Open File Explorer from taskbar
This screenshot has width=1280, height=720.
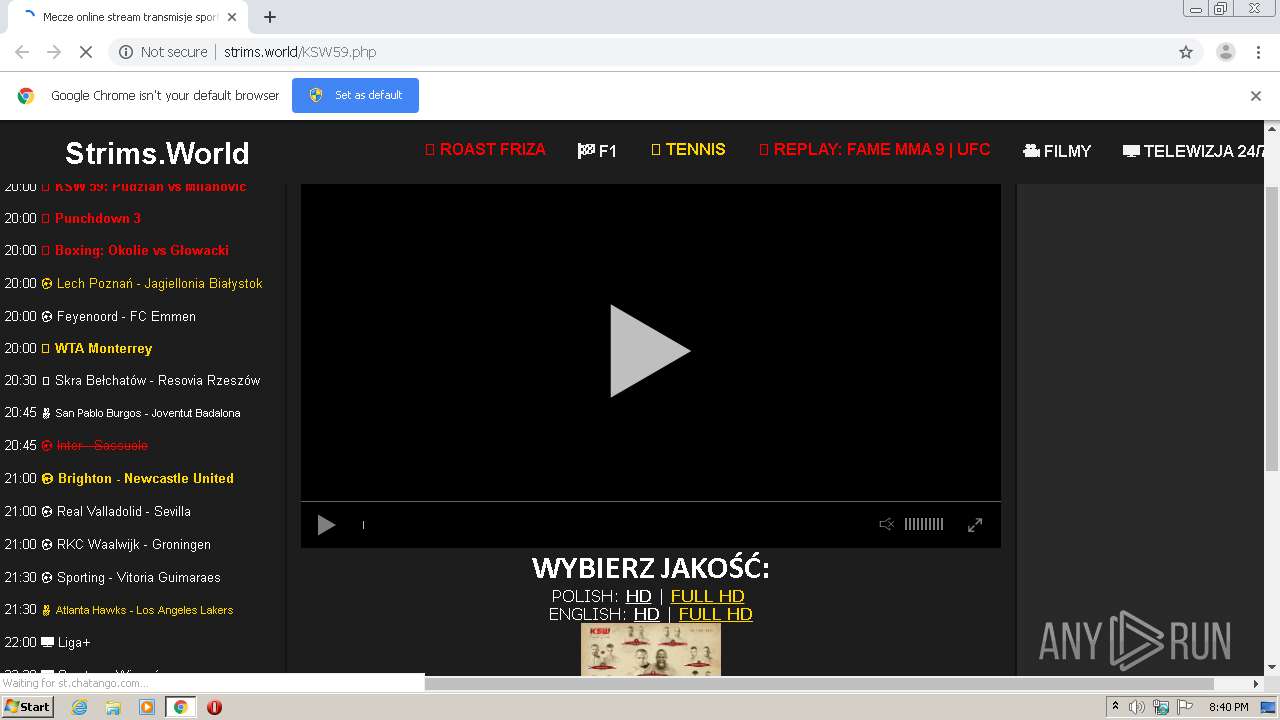point(113,707)
